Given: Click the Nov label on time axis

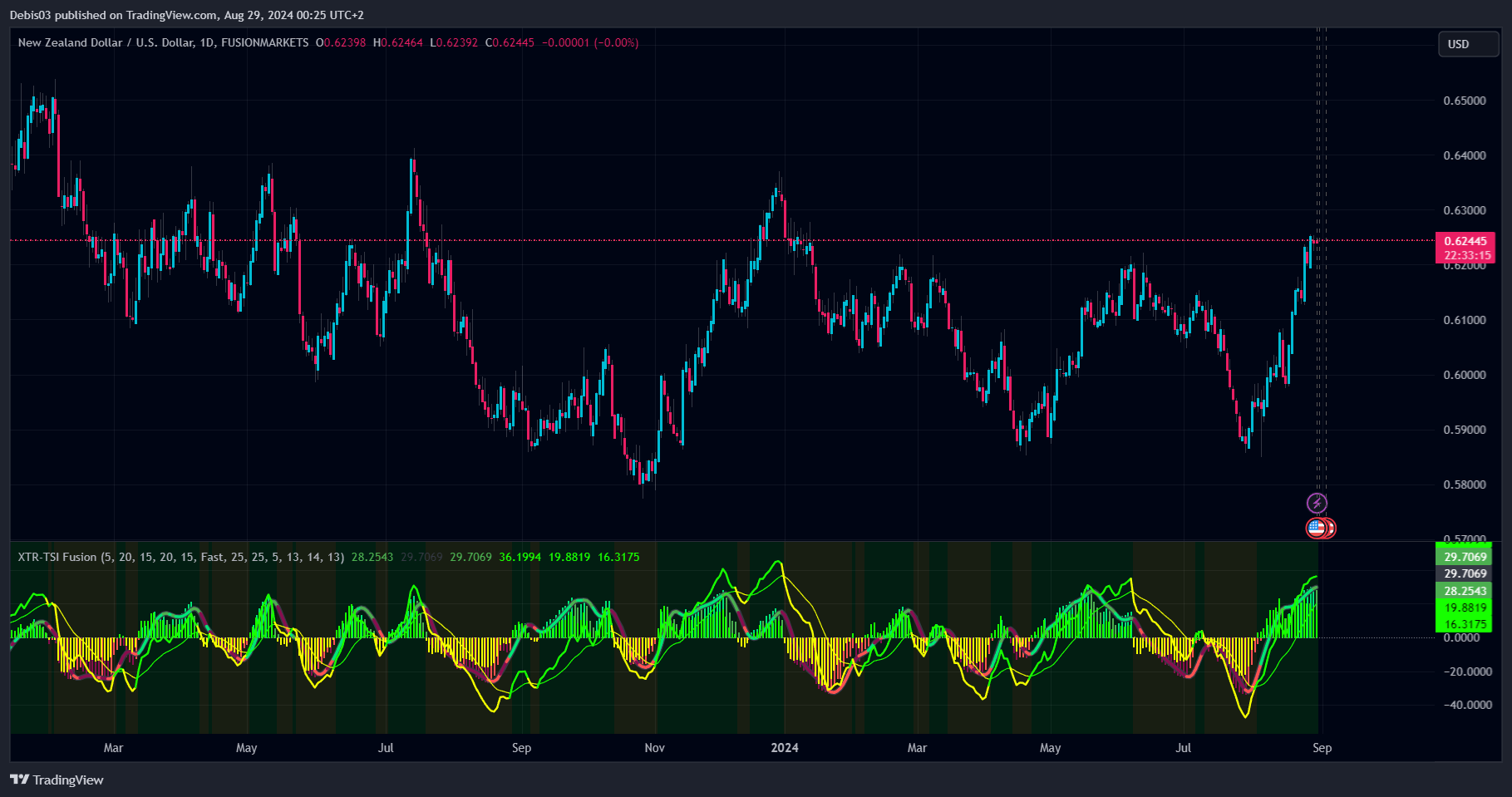Looking at the screenshot, I should point(655,748).
